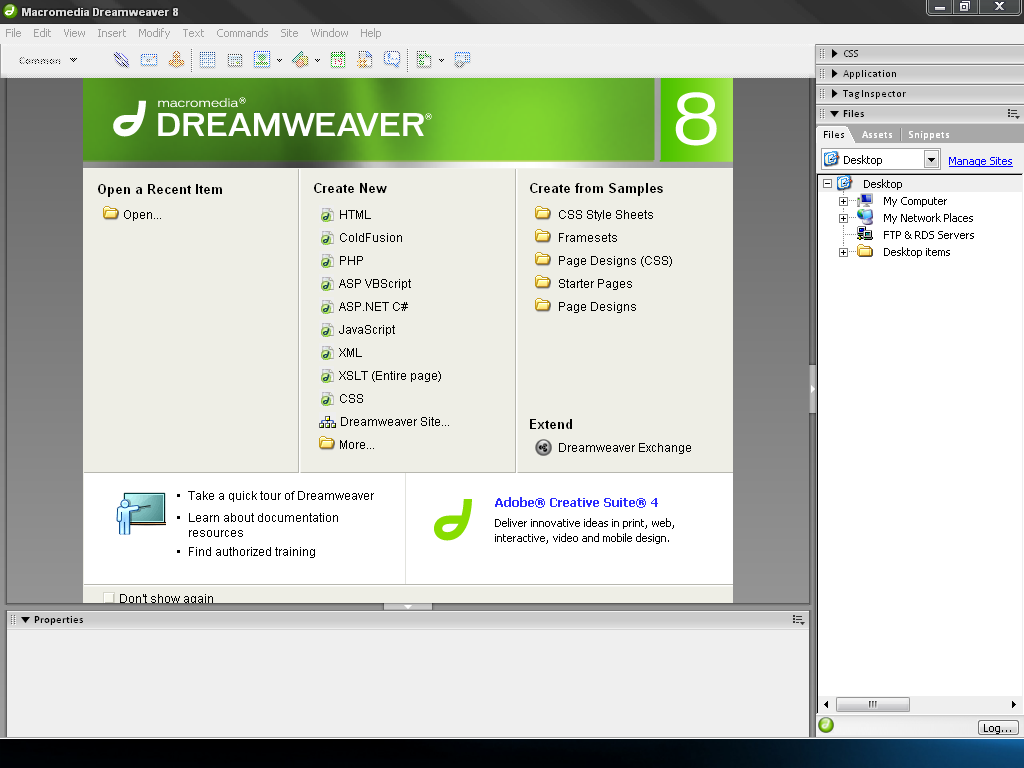Viewport: 1024px width, 768px height.
Task: Create a new PHP document
Action: pyautogui.click(x=350, y=261)
